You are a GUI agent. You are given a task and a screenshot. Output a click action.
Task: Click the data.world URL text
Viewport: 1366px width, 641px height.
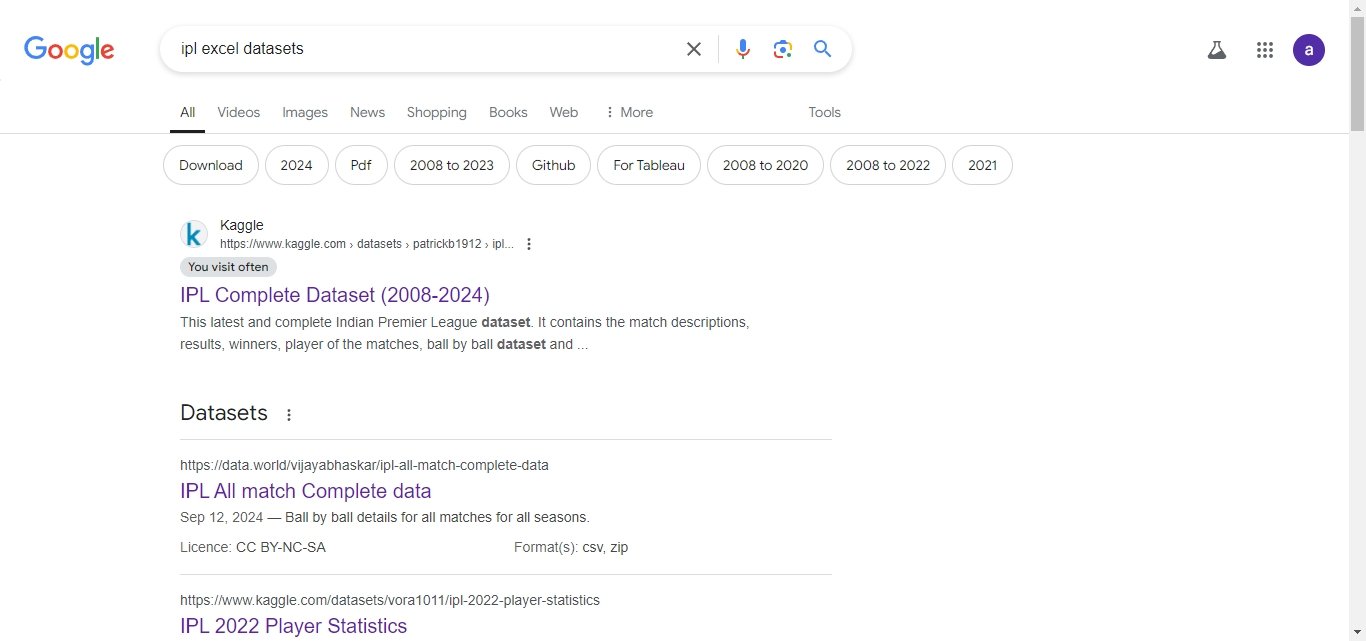(x=364, y=465)
